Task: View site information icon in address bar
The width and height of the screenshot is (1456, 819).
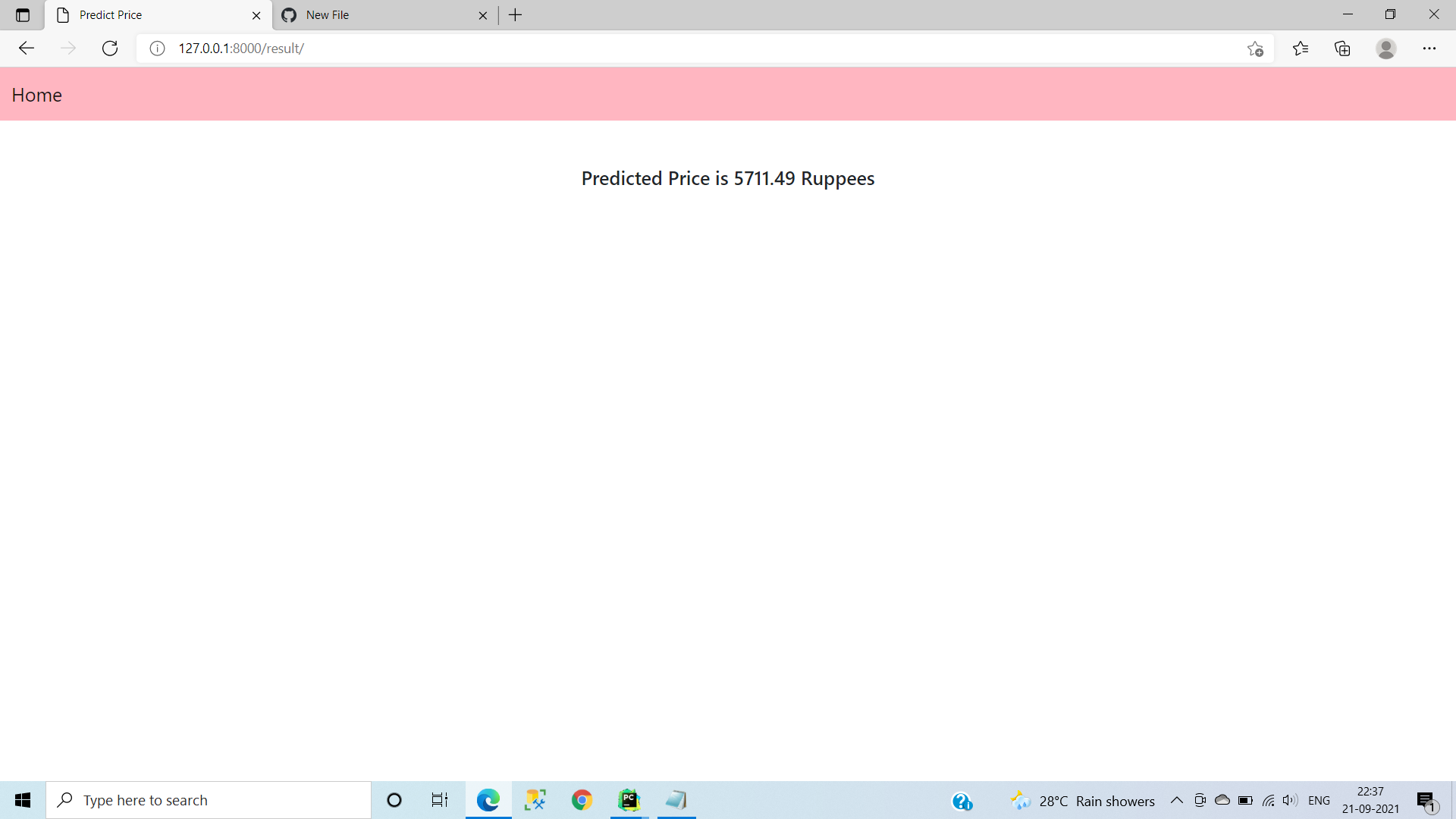Action: [157, 49]
